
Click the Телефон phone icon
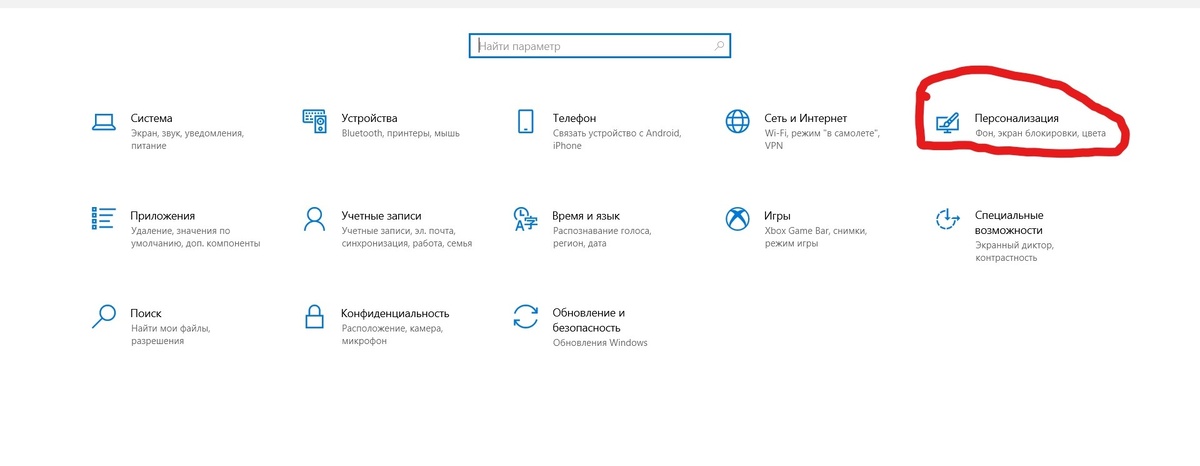(x=526, y=122)
